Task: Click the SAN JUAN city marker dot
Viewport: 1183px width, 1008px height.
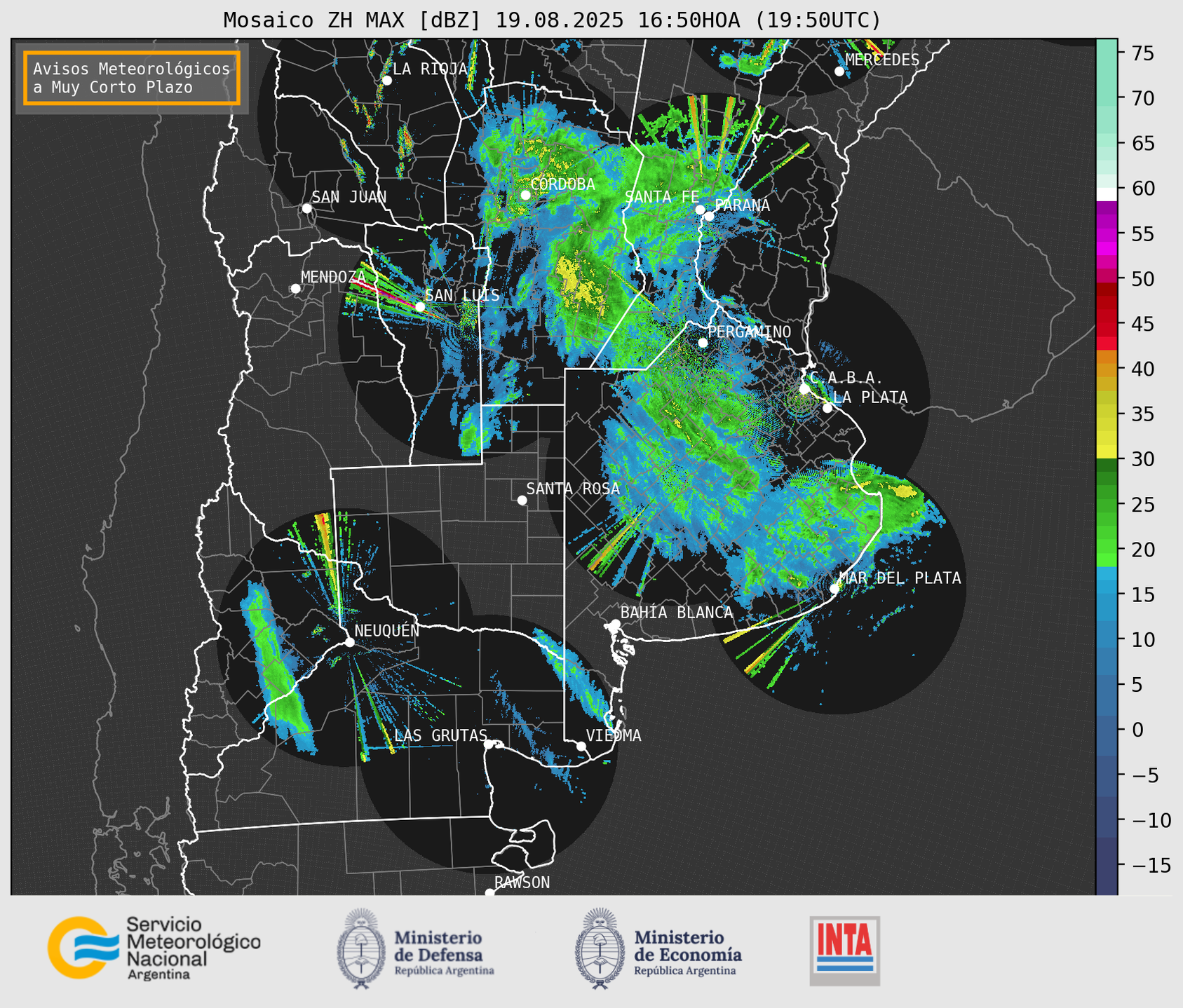Action: (x=306, y=208)
